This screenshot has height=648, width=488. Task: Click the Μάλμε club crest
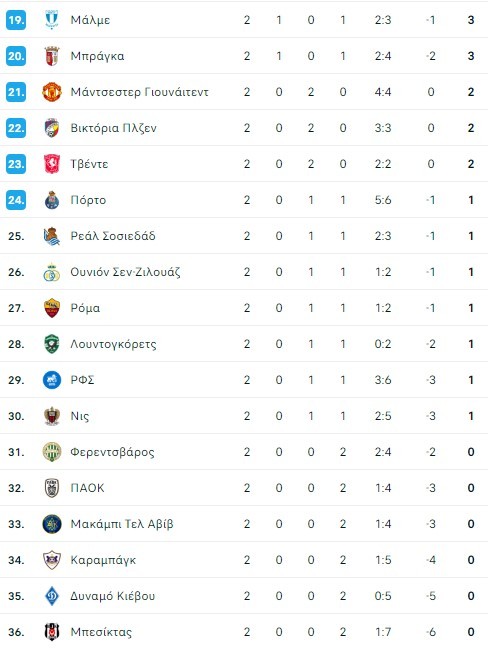tap(52, 20)
